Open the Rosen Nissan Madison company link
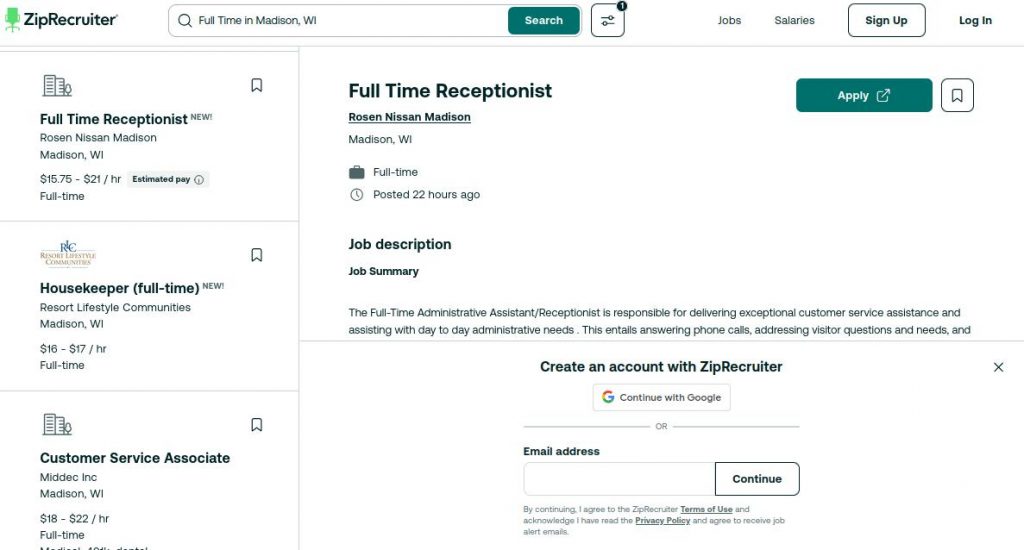Viewport: 1024px width, 550px height. point(409,117)
